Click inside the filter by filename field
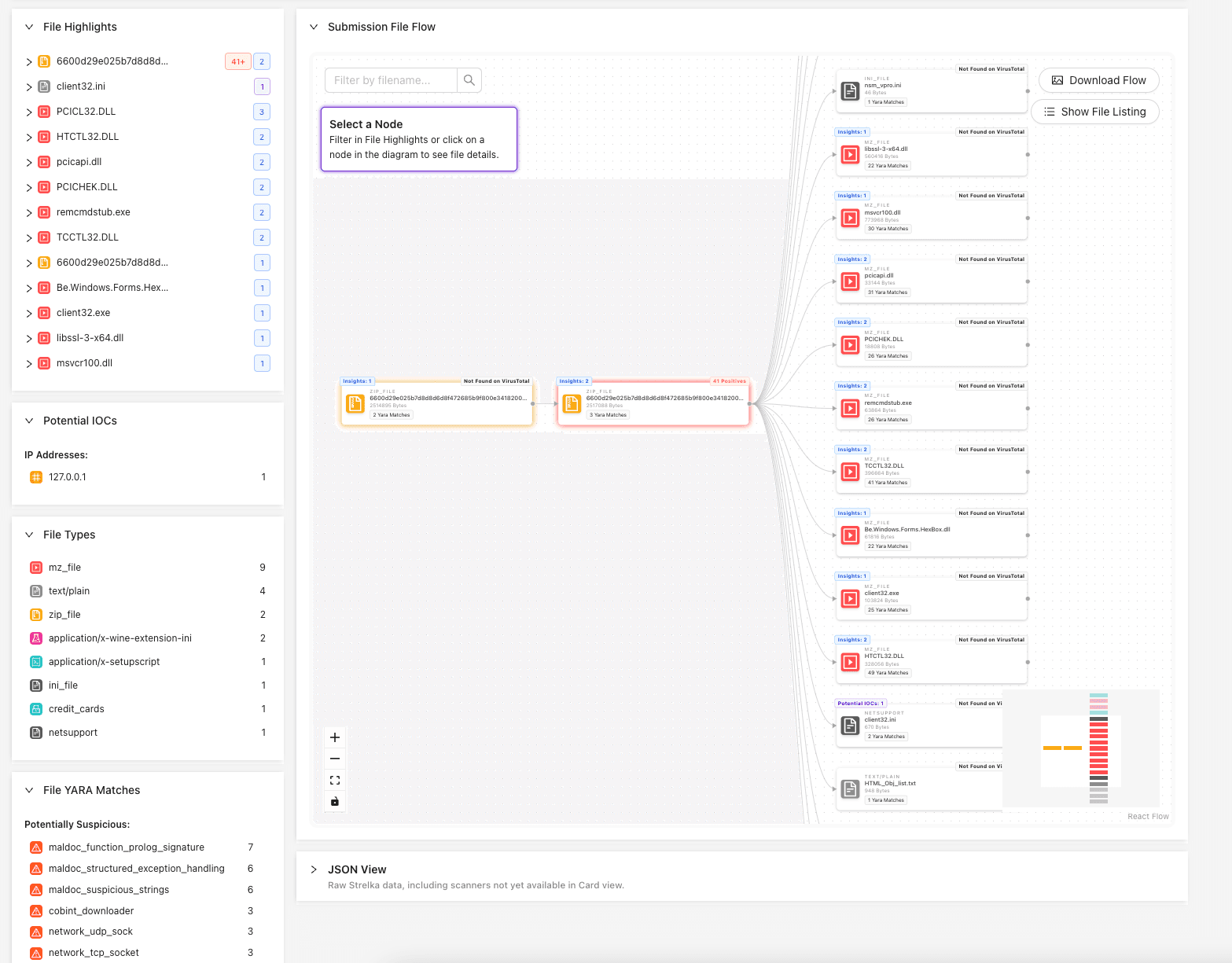1232x963 pixels. tap(389, 79)
